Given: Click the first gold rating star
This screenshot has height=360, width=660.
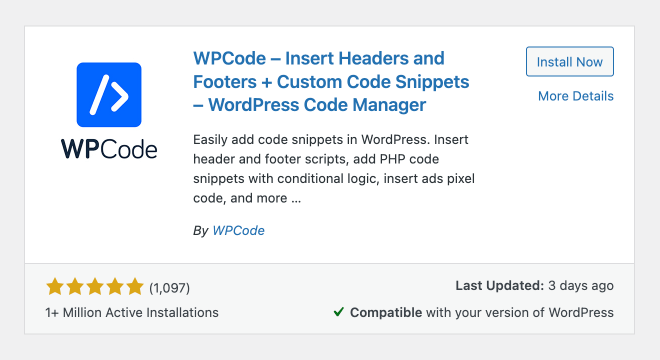Looking at the screenshot, I should pos(55,287).
